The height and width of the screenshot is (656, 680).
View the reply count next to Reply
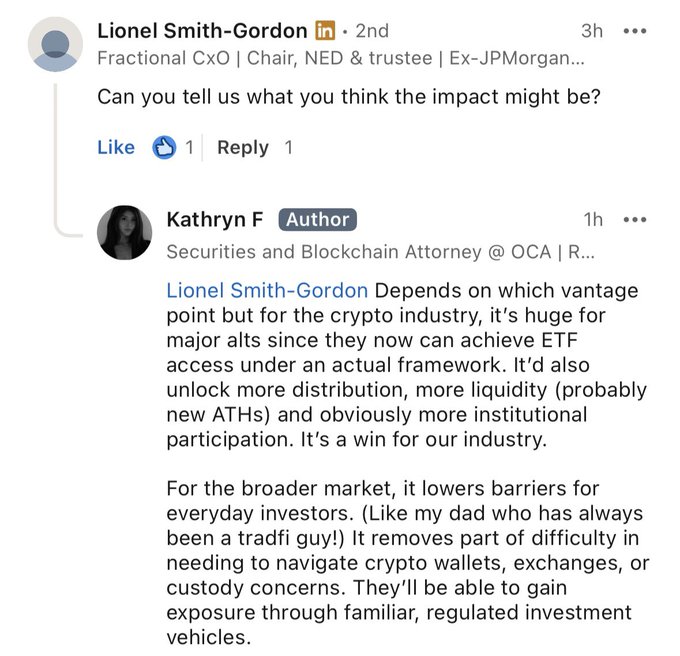pos(289,148)
